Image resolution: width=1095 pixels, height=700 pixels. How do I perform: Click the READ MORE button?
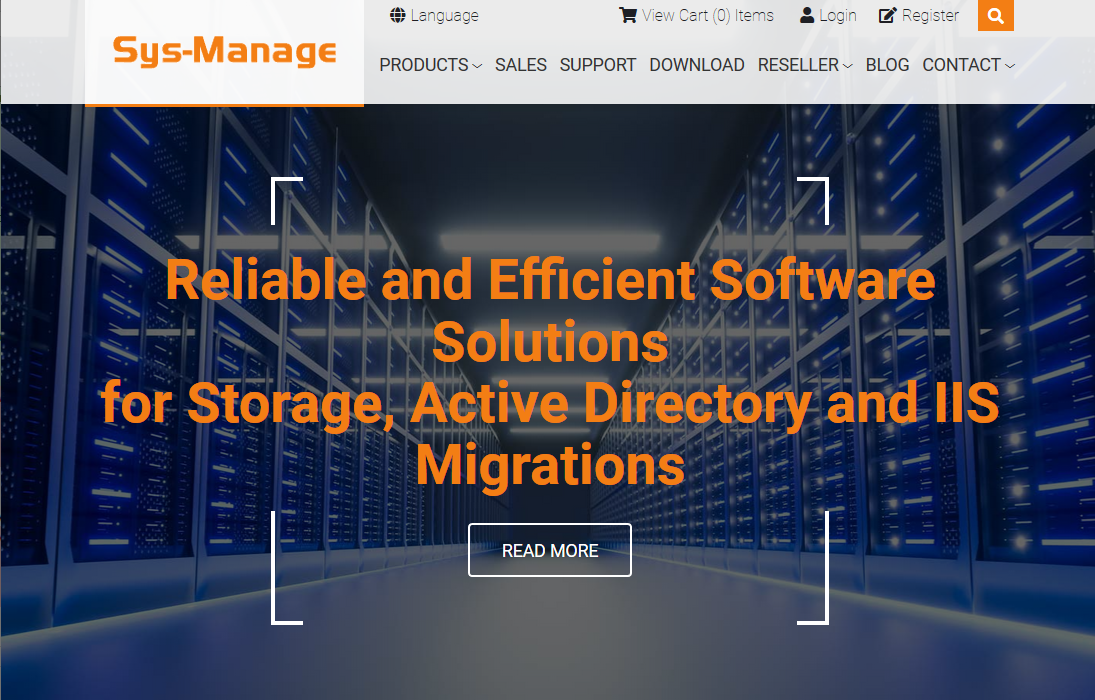[549, 550]
